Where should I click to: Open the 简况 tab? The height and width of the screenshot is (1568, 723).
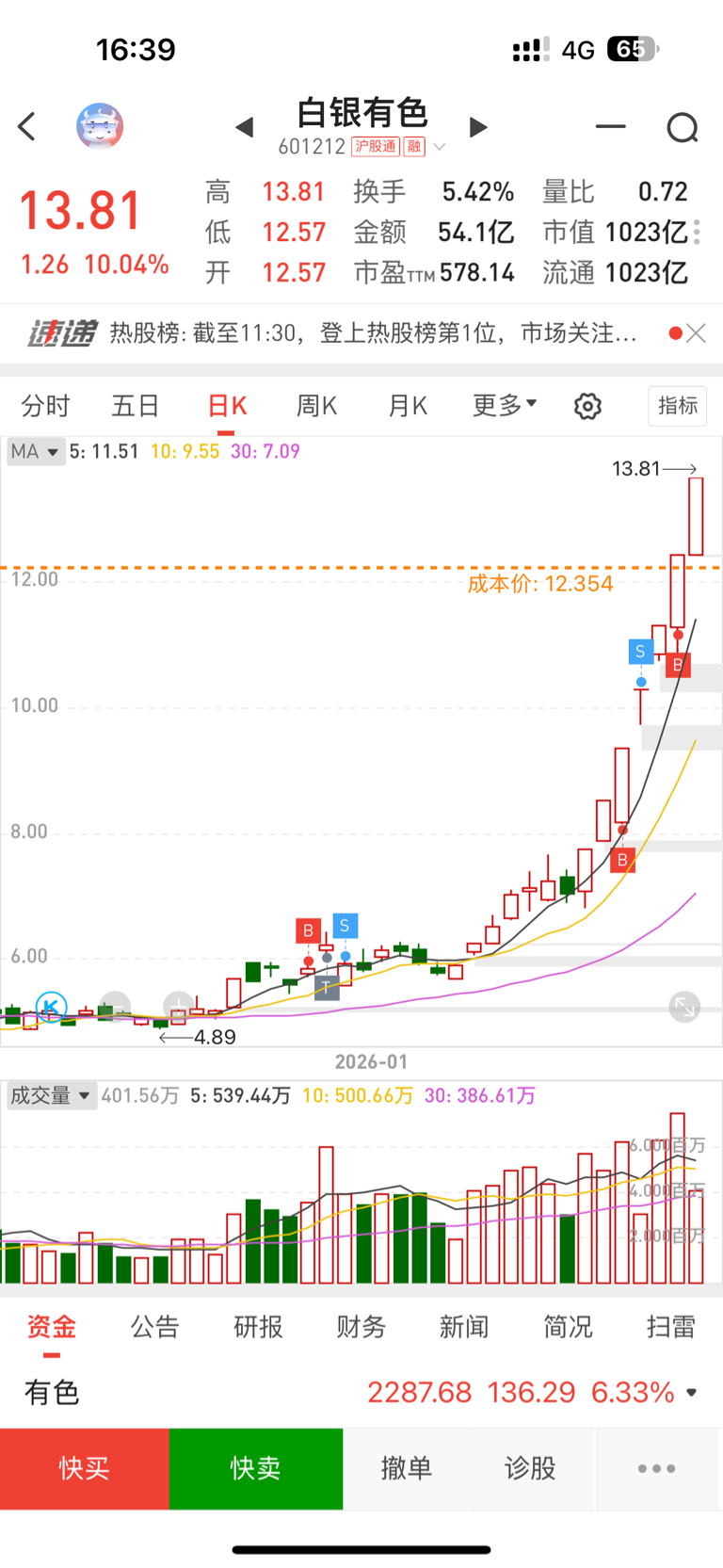click(568, 1327)
